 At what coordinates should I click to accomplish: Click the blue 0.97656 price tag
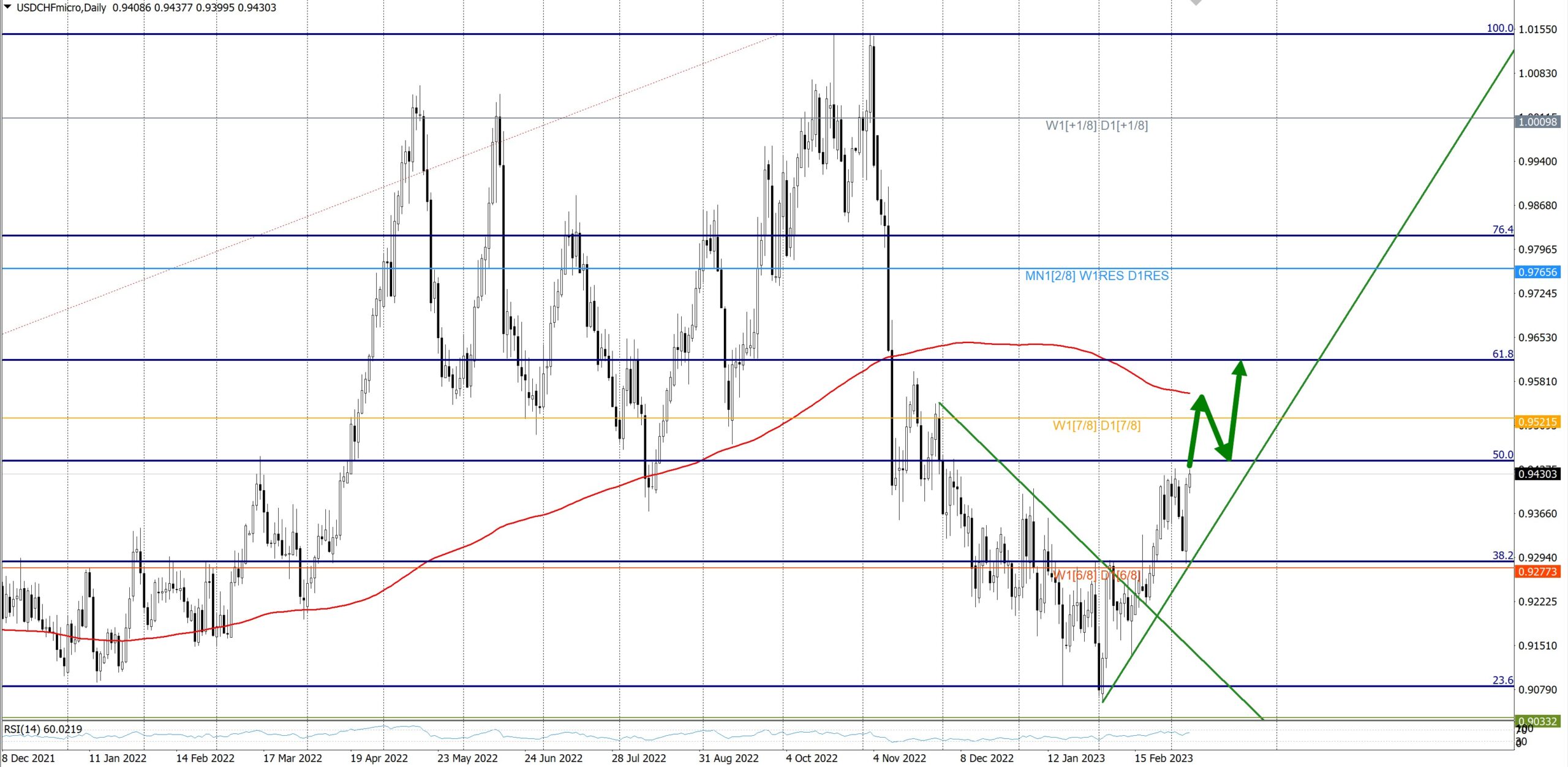pyautogui.click(x=1537, y=272)
